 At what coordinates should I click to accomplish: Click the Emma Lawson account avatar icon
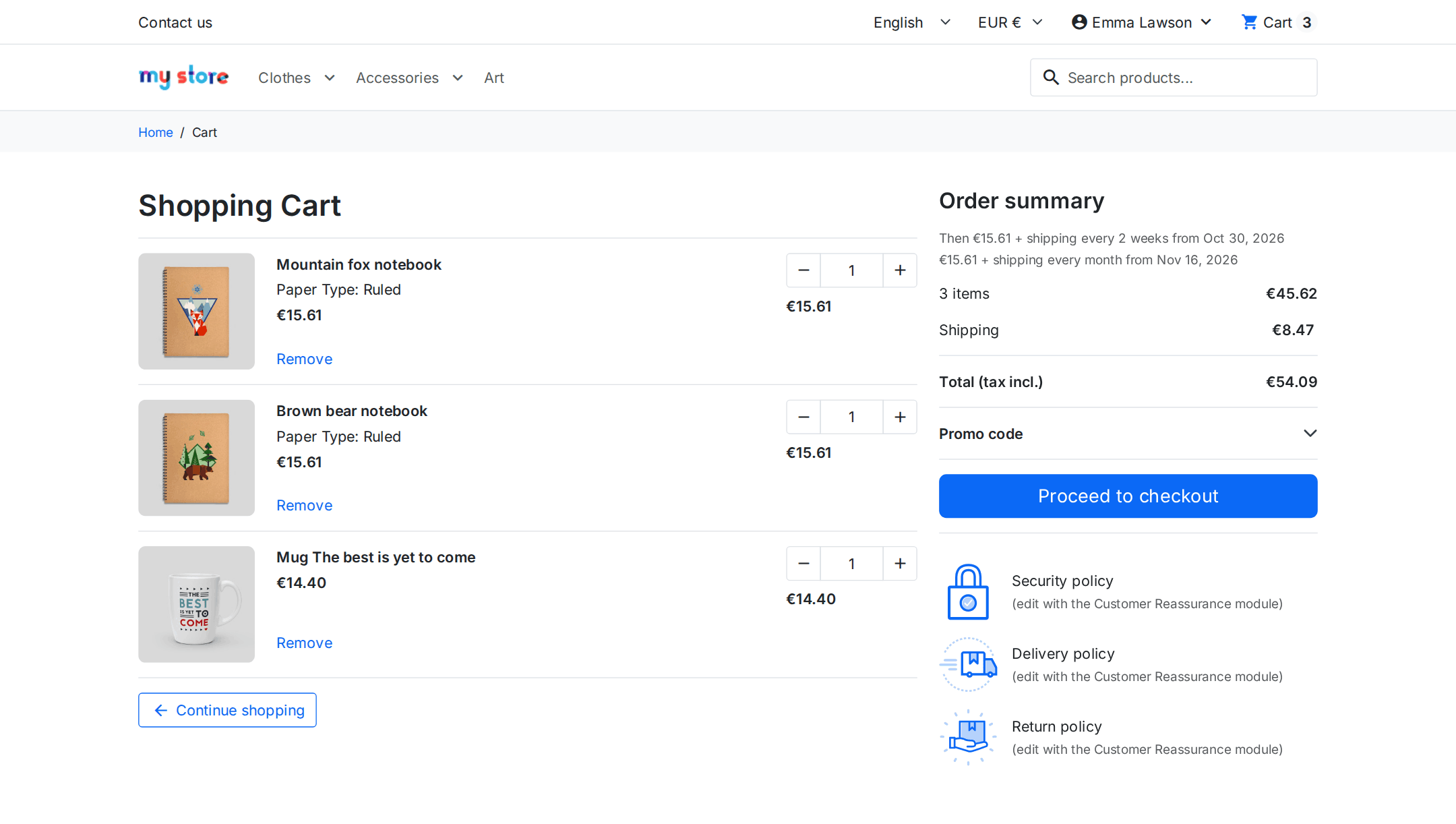pyautogui.click(x=1079, y=22)
